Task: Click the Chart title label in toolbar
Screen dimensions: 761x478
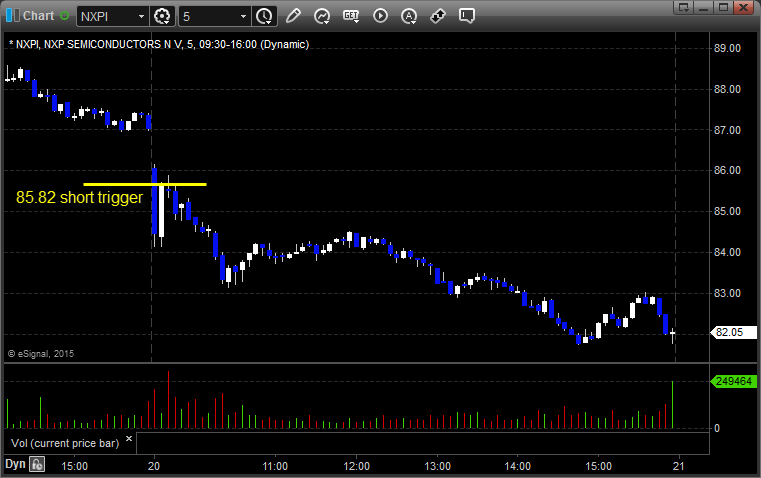Action: (39, 16)
